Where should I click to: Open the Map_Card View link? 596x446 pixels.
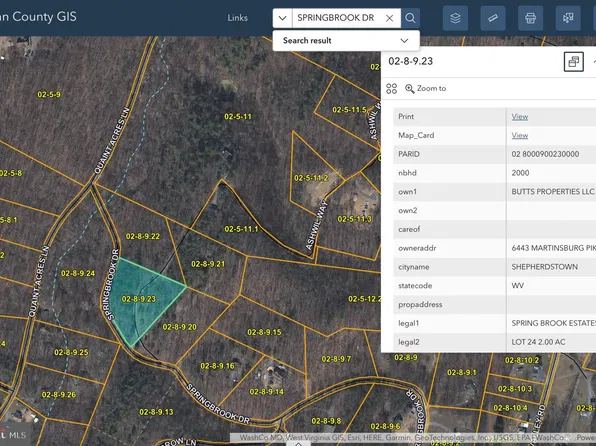tap(520, 135)
